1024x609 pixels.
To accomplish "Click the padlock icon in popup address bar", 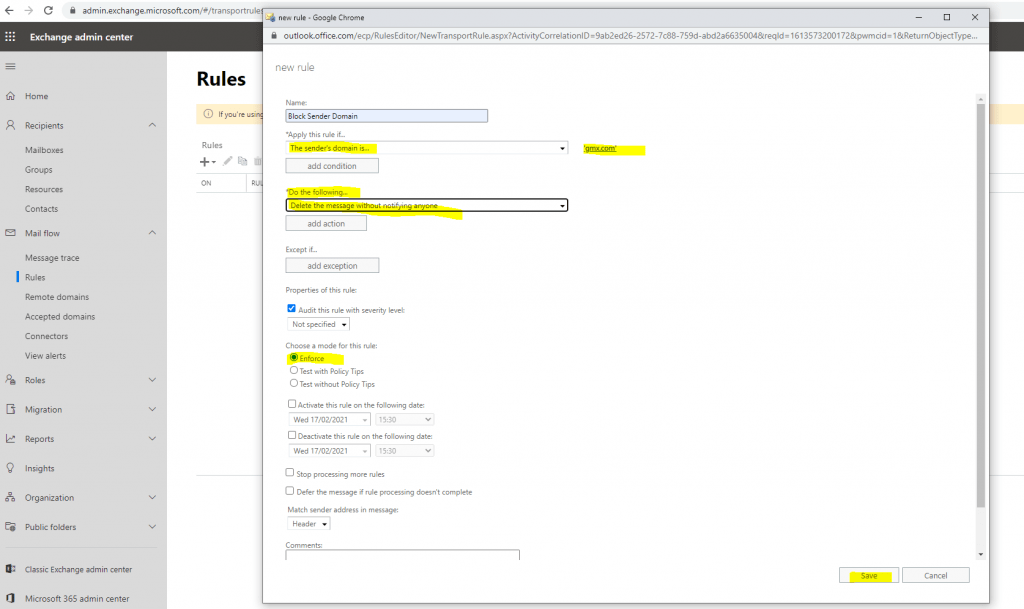I will point(274,35).
